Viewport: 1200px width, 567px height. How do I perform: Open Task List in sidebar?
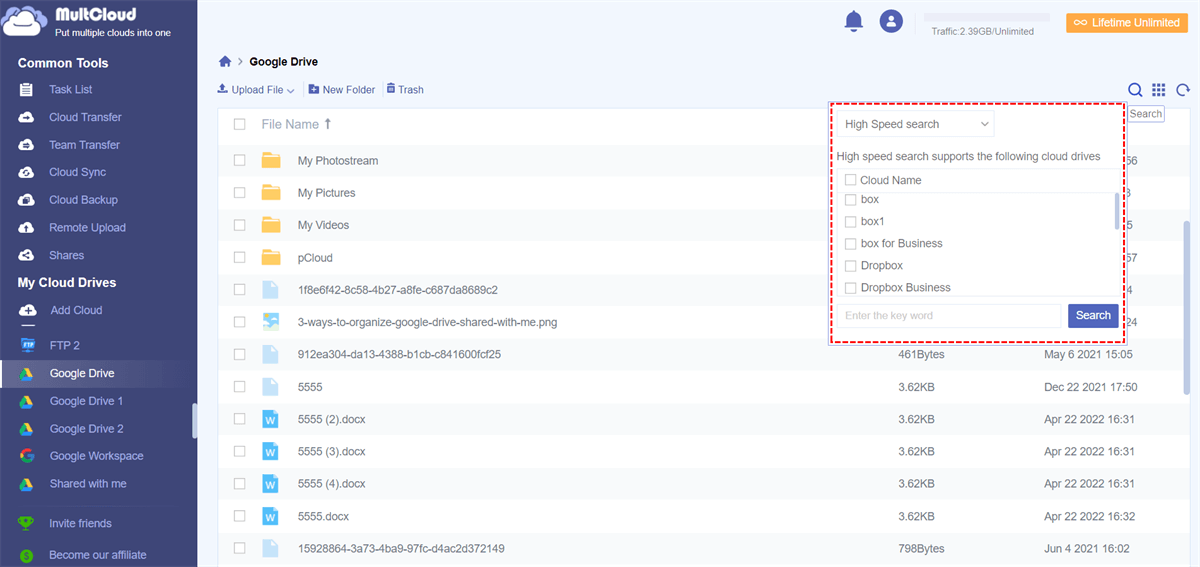(x=71, y=90)
